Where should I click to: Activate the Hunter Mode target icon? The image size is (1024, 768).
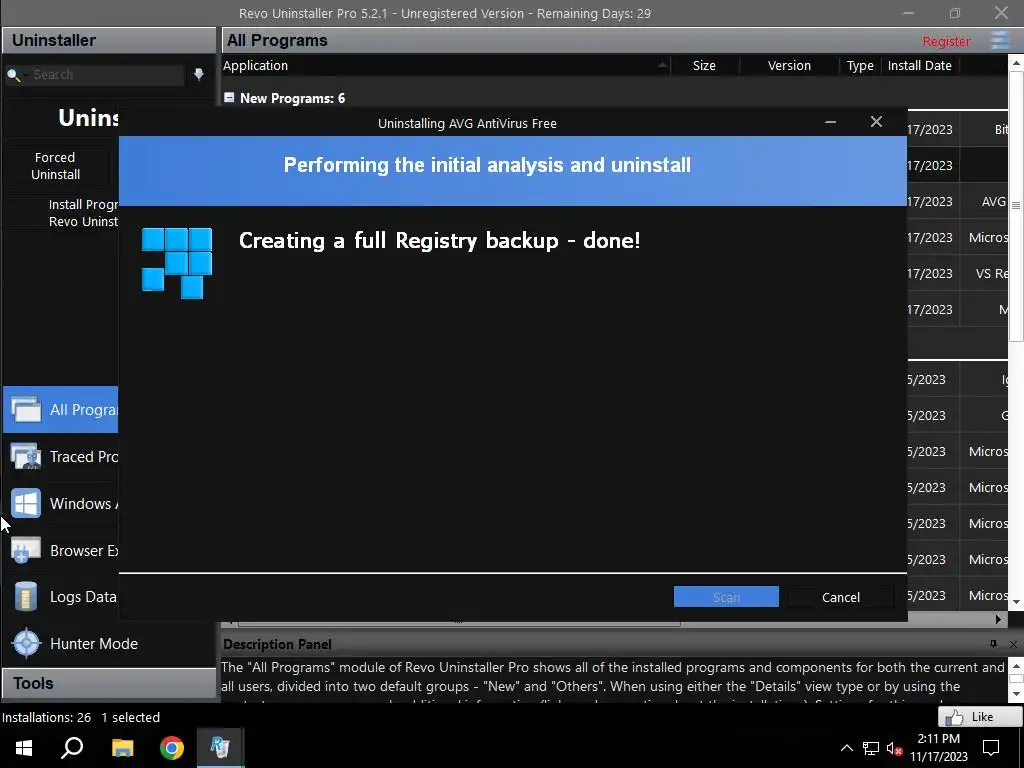[27, 643]
